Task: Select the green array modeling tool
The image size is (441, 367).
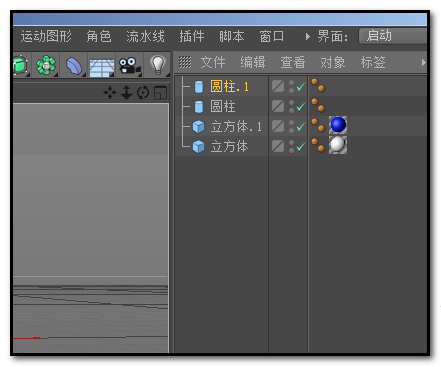Action: 46,65
